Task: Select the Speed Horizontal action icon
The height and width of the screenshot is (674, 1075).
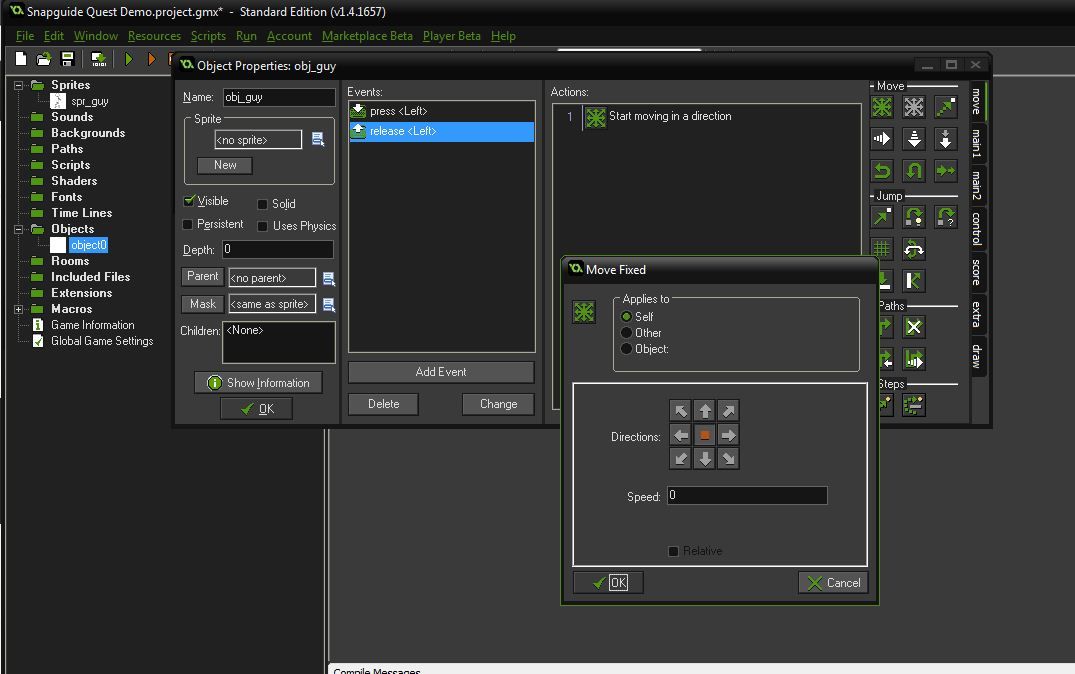Action: 882,139
